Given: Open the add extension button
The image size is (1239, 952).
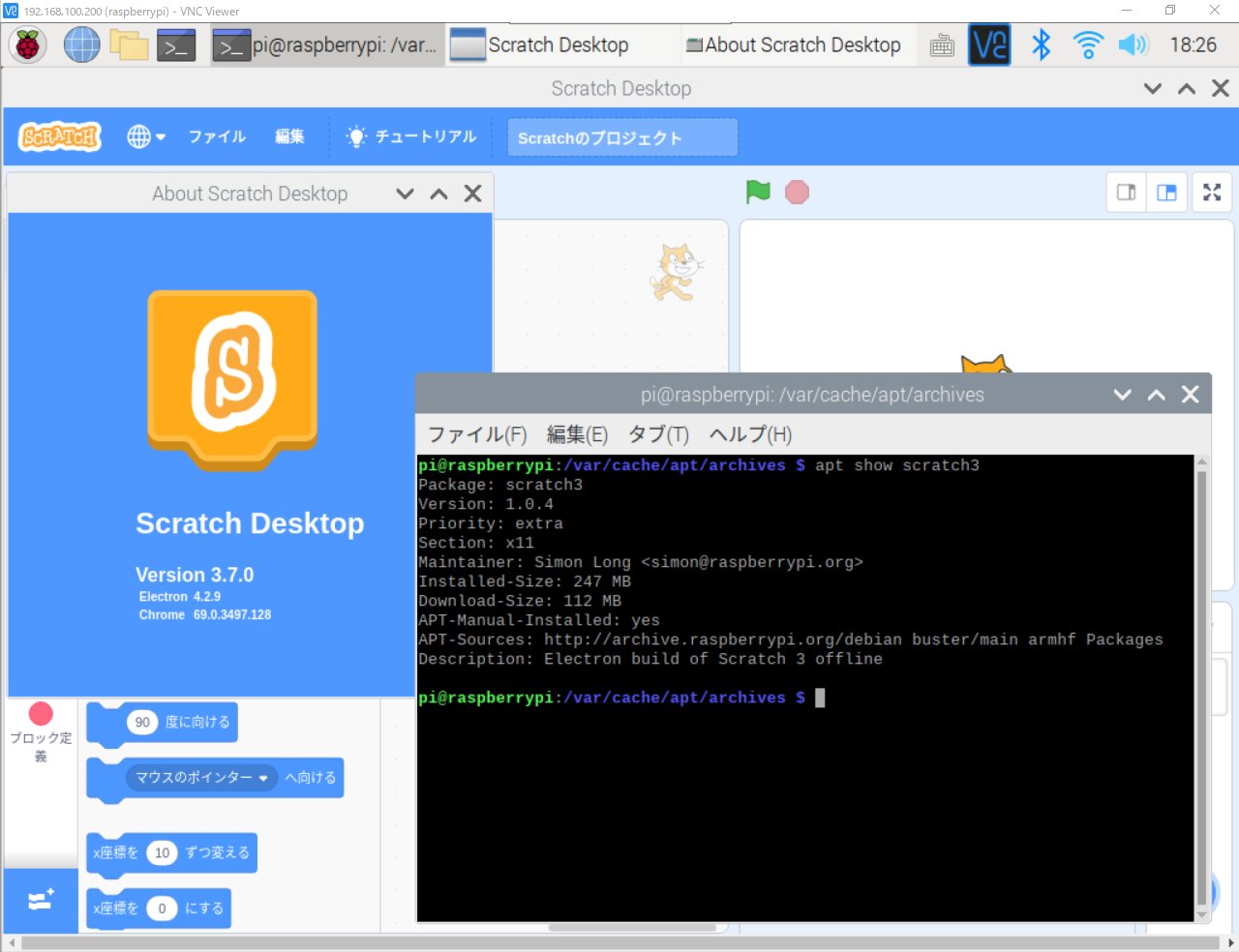Looking at the screenshot, I should pyautogui.click(x=41, y=900).
